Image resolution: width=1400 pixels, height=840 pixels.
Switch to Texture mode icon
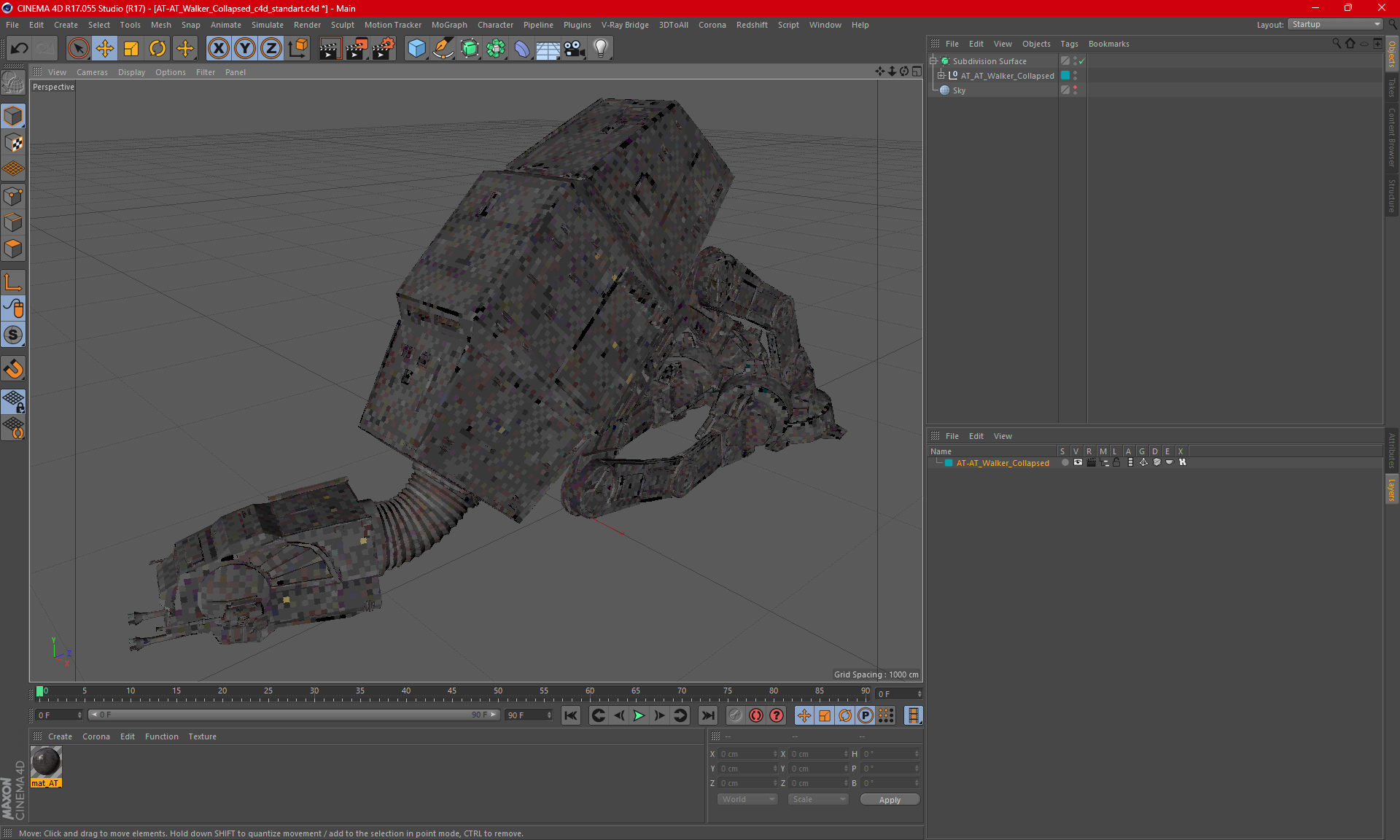pos(13,143)
